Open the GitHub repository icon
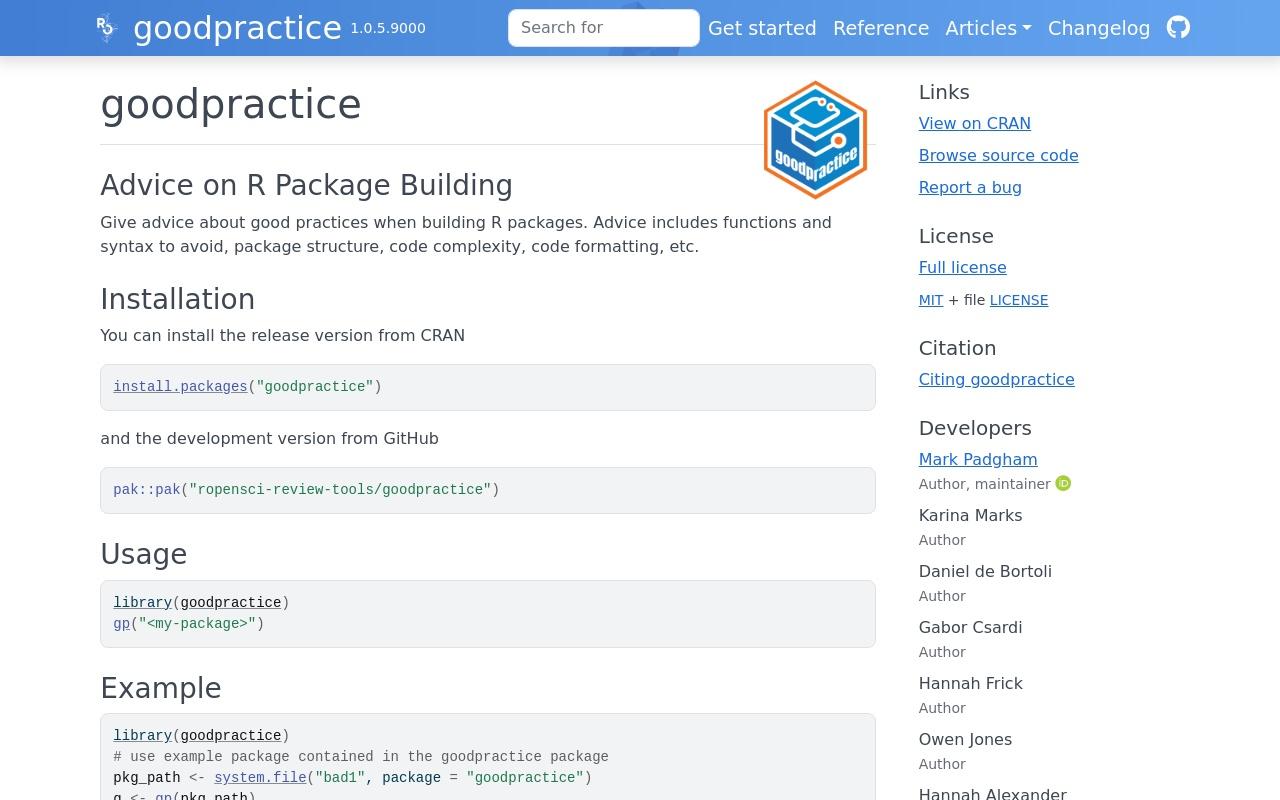 1178,27
